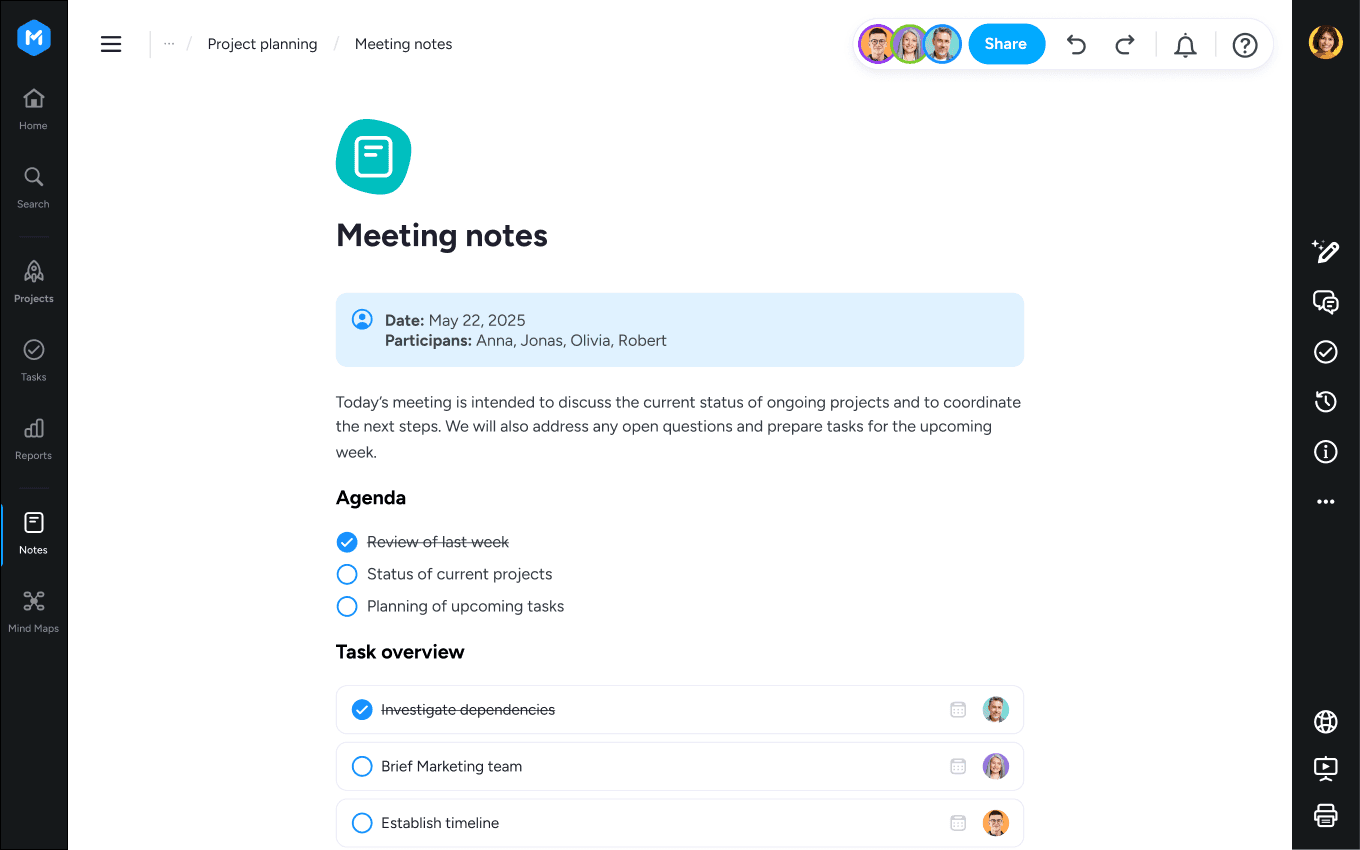Uncheck the 'Review of last week' item
This screenshot has height=850, width=1360.
[347, 542]
